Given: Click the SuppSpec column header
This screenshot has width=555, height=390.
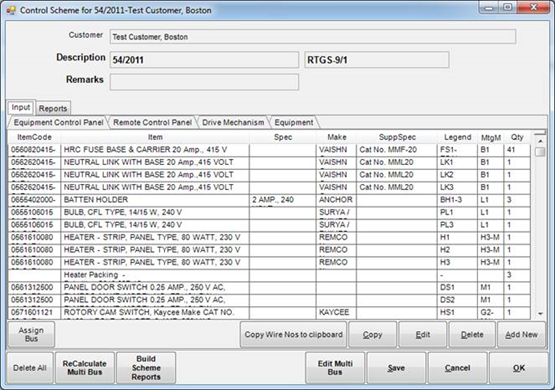Looking at the screenshot, I should pyautogui.click(x=397, y=137).
